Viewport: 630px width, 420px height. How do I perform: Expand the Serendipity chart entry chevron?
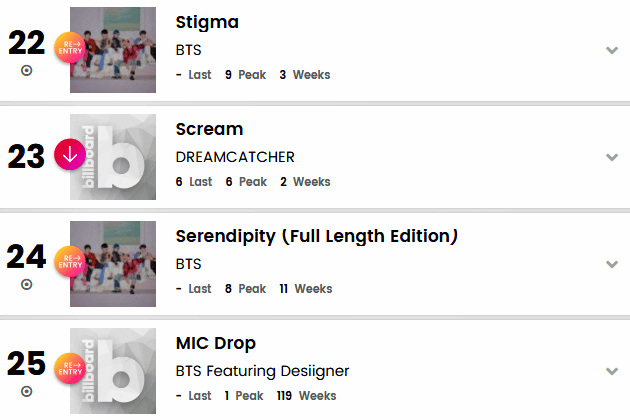click(x=612, y=264)
